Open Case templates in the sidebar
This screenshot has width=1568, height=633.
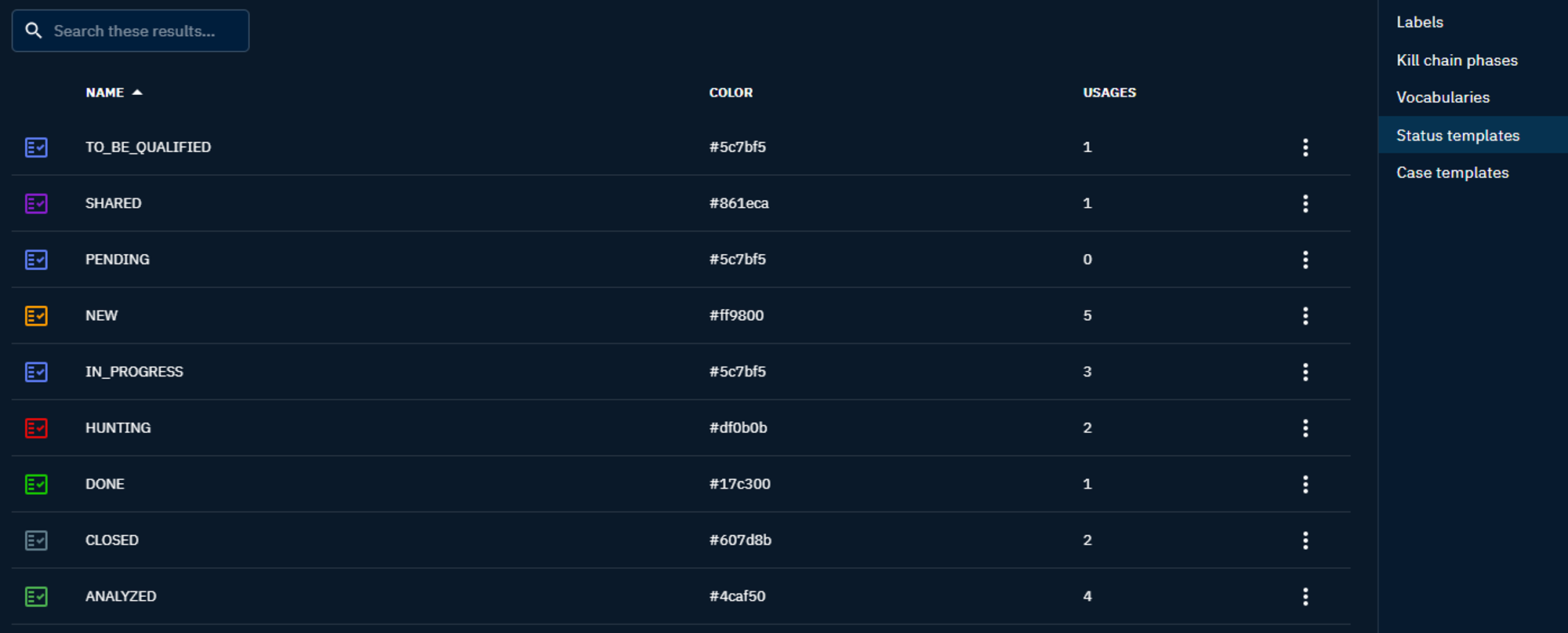coord(1452,173)
